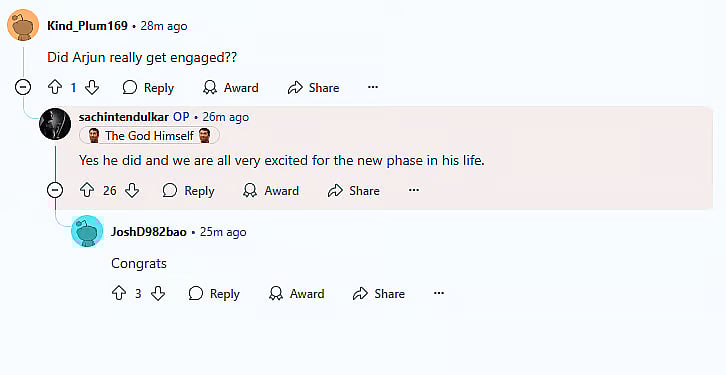The image size is (726, 375).
Task: Select the The God Himself flair
Action: click(x=149, y=136)
